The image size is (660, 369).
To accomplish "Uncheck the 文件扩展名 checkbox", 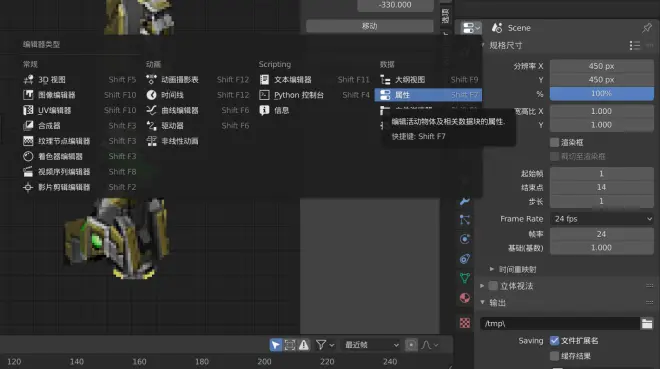I will pos(554,340).
